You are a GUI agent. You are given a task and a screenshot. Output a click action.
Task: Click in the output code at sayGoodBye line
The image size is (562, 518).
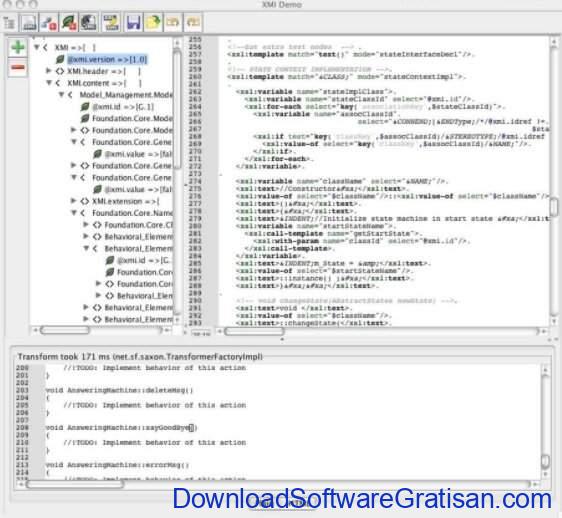tap(121, 427)
